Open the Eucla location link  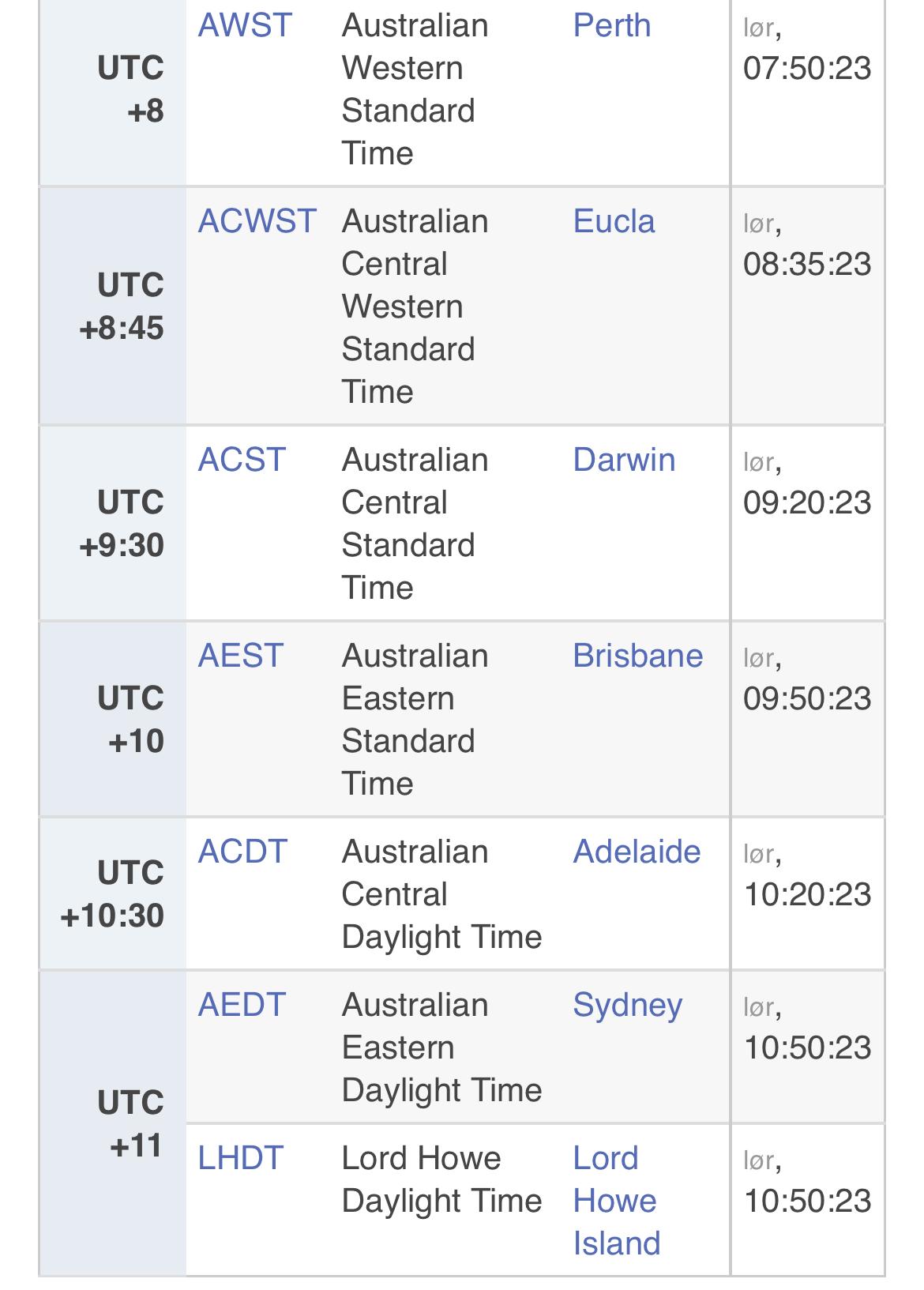pos(614,221)
